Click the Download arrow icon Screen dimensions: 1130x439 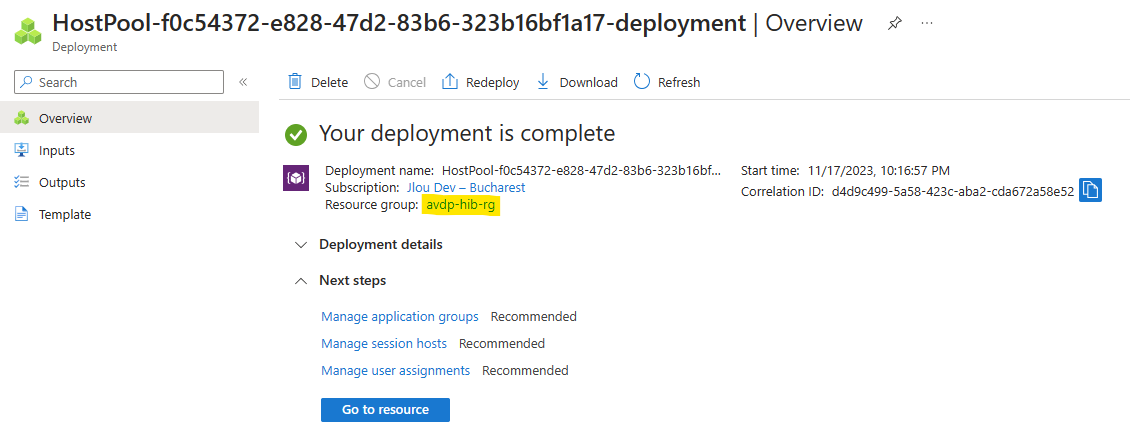point(543,81)
